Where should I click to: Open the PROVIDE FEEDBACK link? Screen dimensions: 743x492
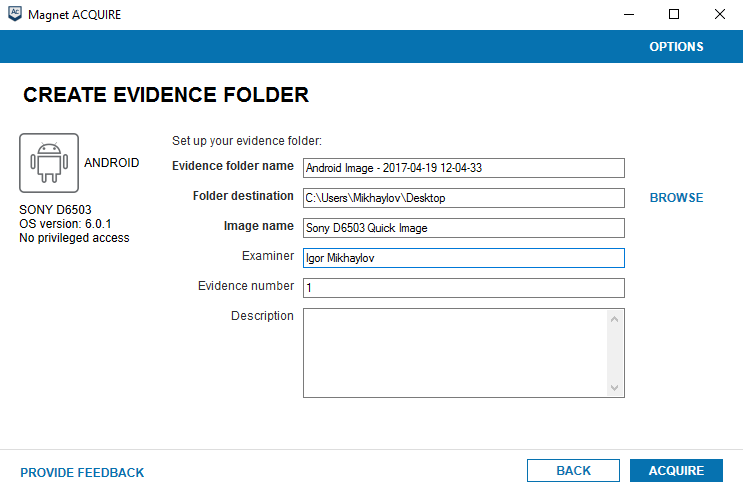pyautogui.click(x=82, y=473)
